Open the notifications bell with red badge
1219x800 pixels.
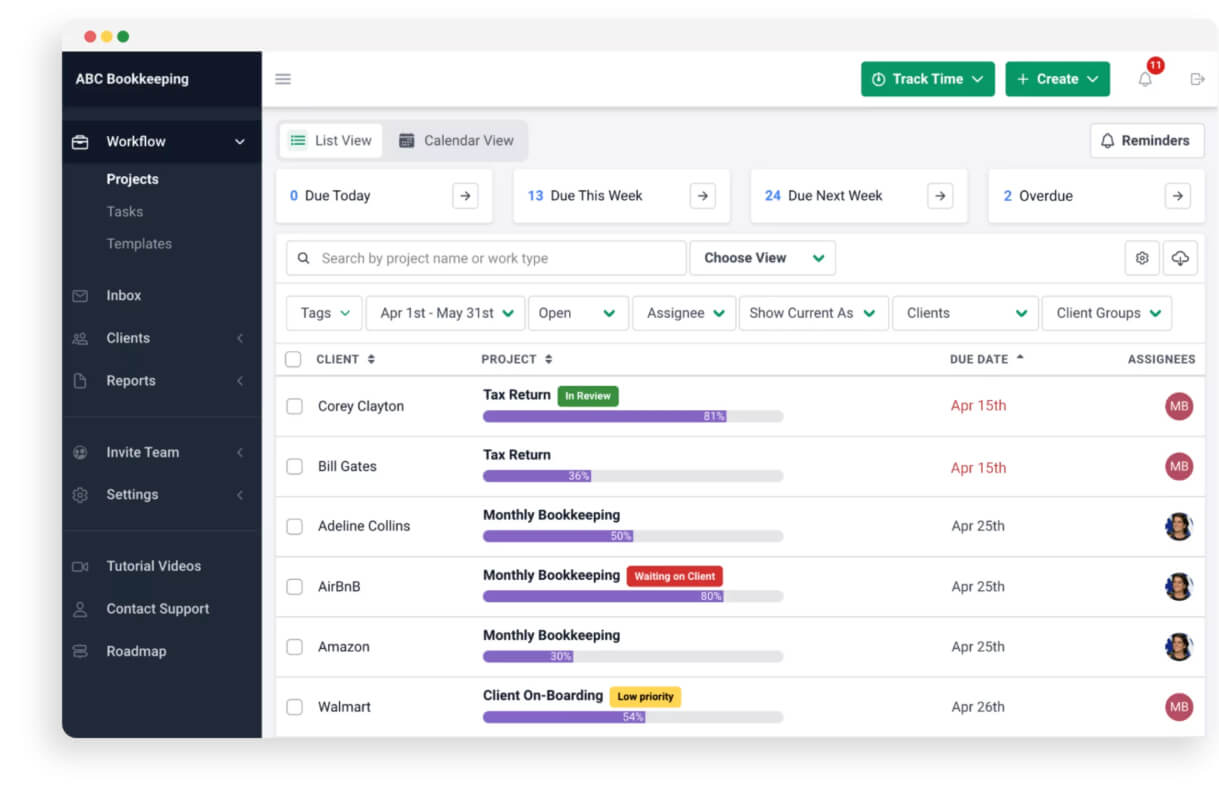(1146, 78)
